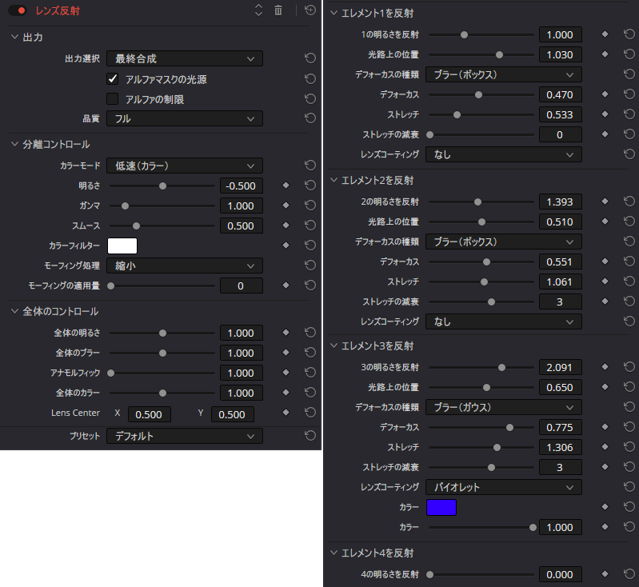This screenshot has width=639, height=587.
Task: Open the プリセット dropdown set to デフォルト
Action: click(x=184, y=436)
